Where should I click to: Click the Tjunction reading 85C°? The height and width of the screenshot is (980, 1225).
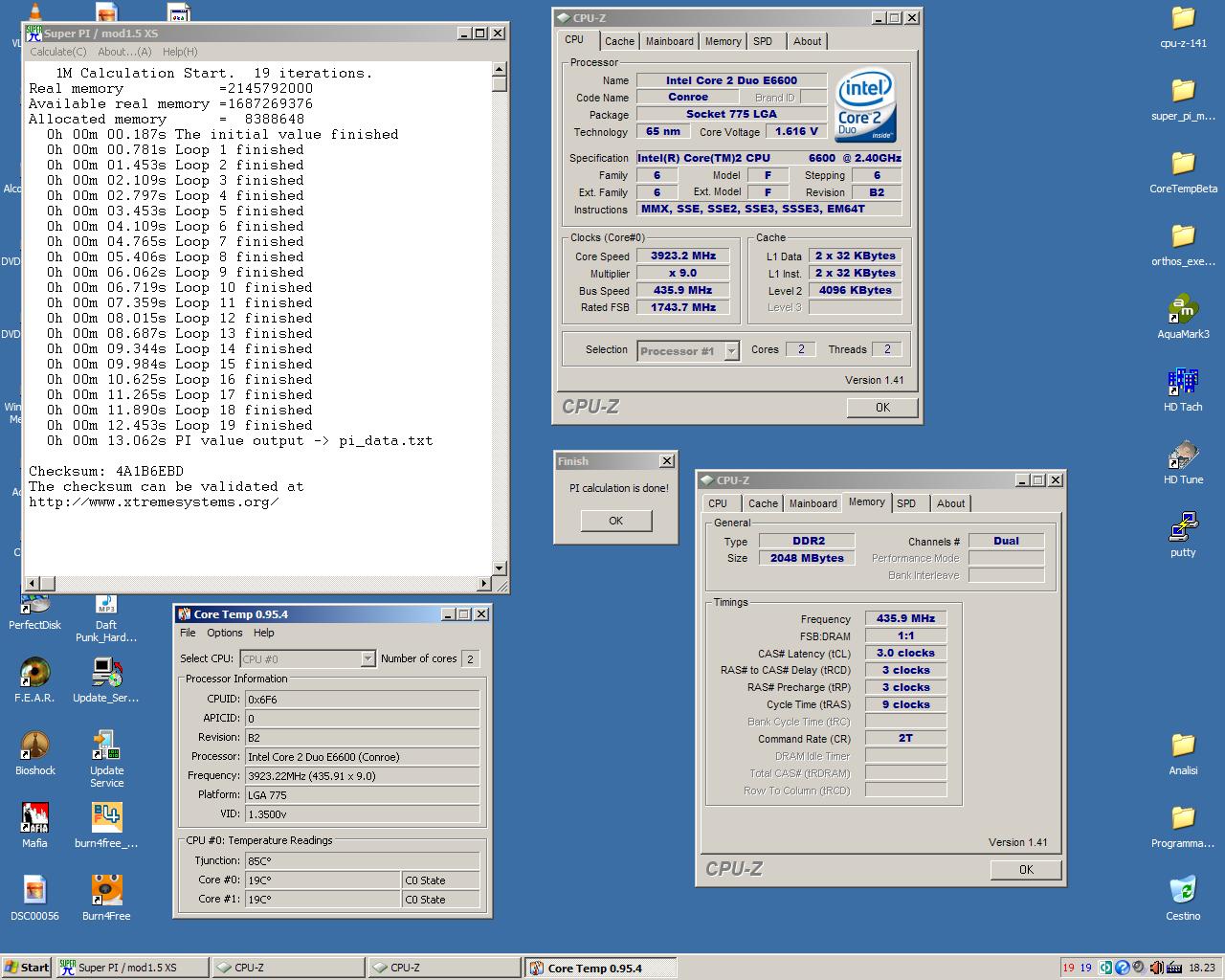point(362,860)
